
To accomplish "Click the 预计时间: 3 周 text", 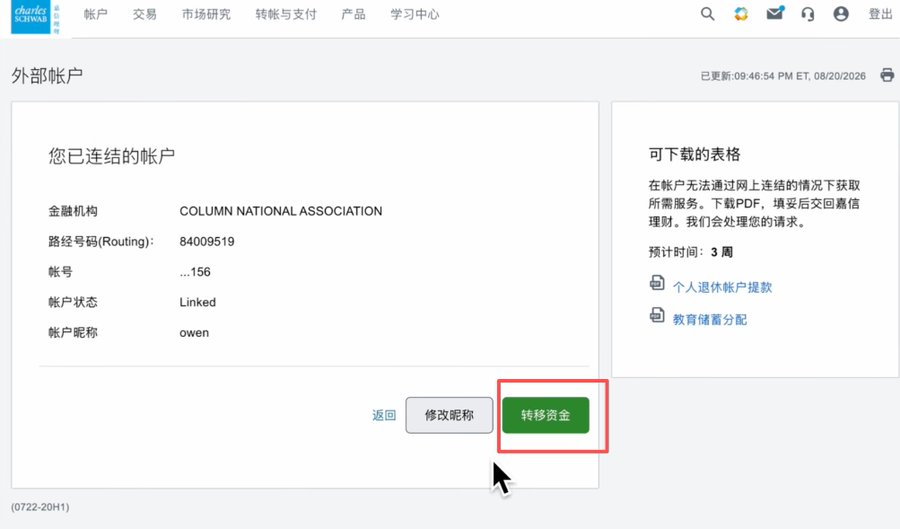I will [x=690, y=252].
